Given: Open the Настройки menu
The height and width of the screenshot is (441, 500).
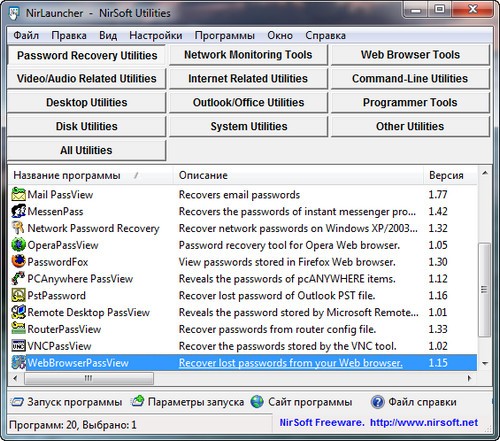Looking at the screenshot, I should 156,35.
